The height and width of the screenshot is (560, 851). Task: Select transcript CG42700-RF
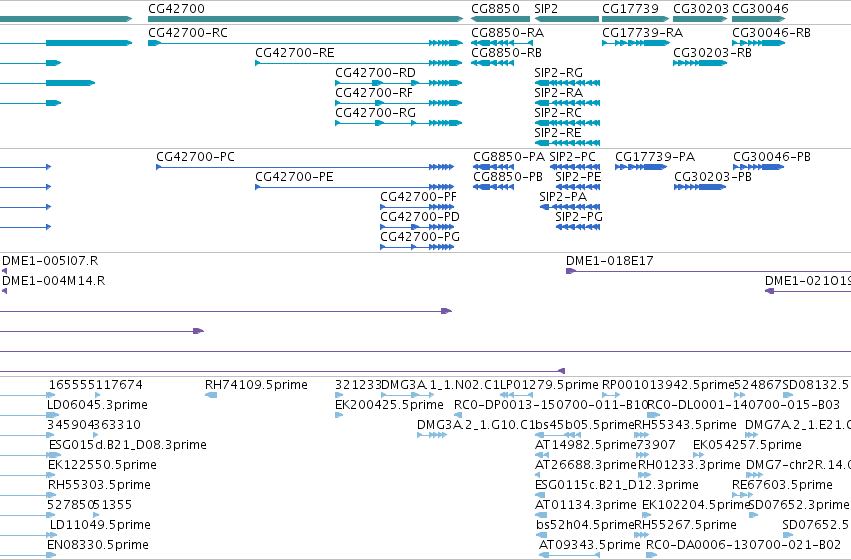374,93
